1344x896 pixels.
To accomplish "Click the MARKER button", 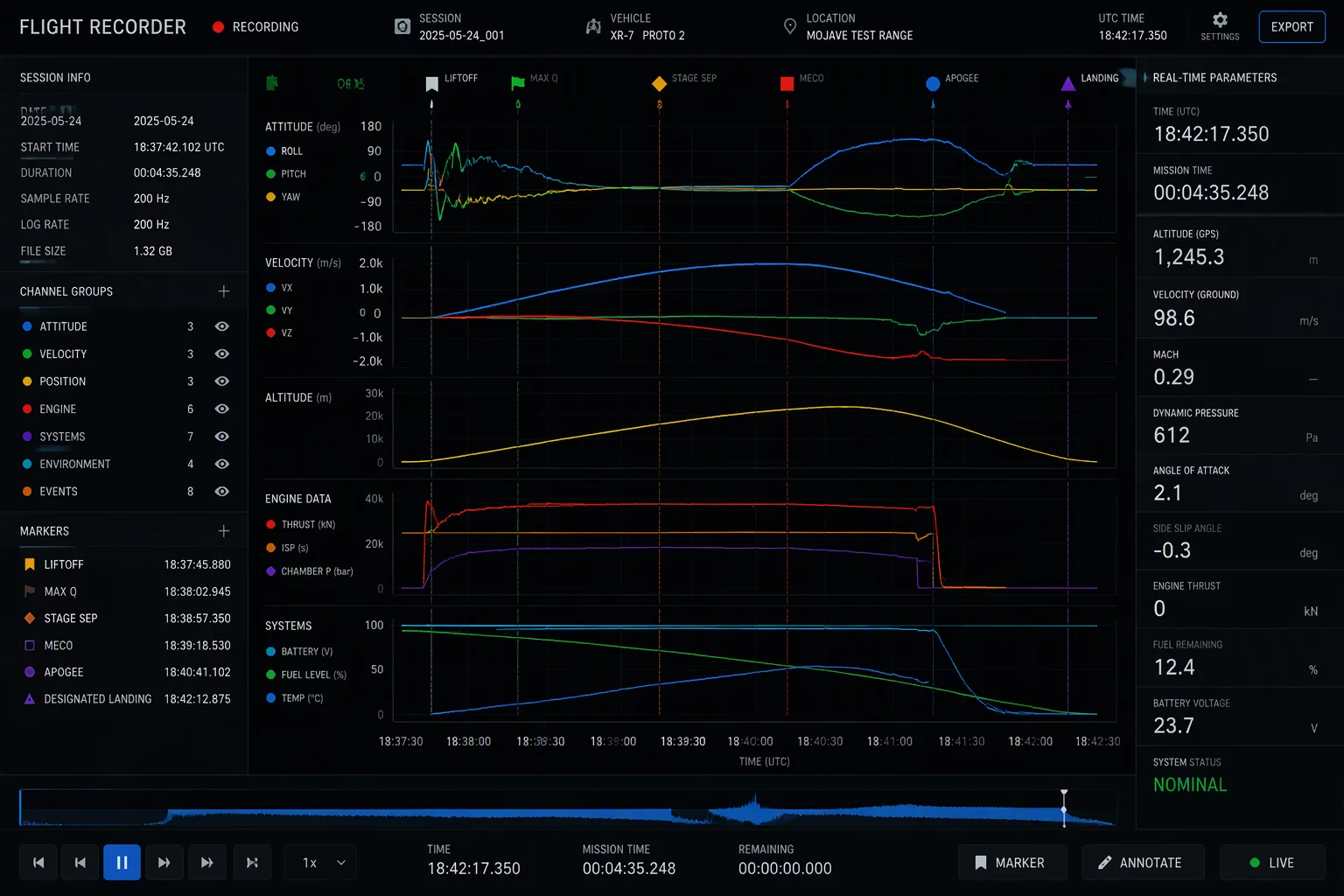I will [1012, 863].
